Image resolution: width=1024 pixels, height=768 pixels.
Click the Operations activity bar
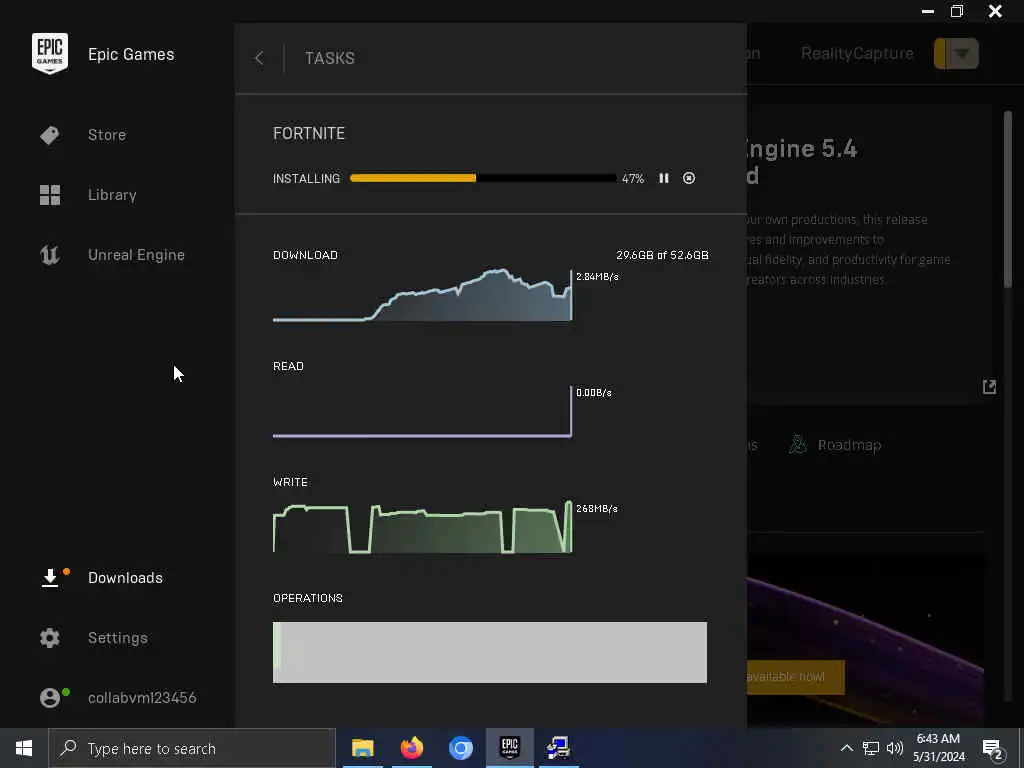point(490,652)
